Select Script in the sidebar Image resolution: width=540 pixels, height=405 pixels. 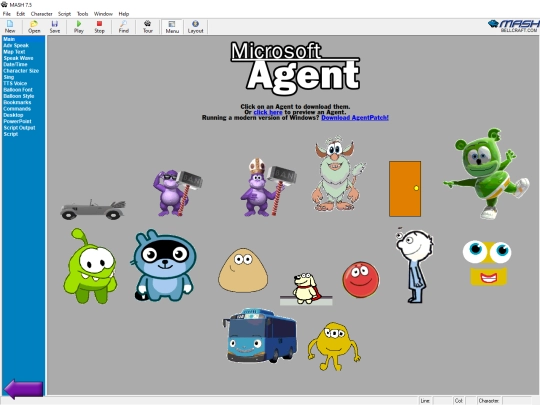pyautogui.click(x=10, y=134)
